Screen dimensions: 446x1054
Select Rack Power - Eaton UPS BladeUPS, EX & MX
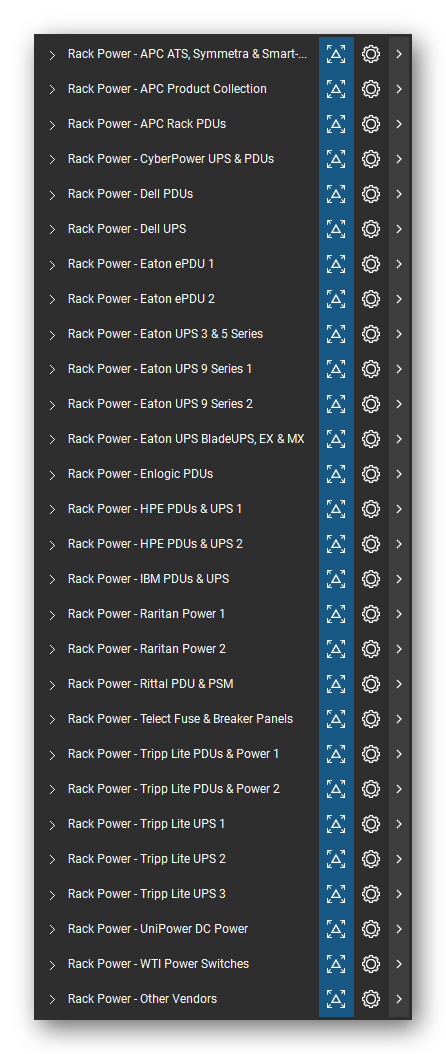click(x=186, y=439)
